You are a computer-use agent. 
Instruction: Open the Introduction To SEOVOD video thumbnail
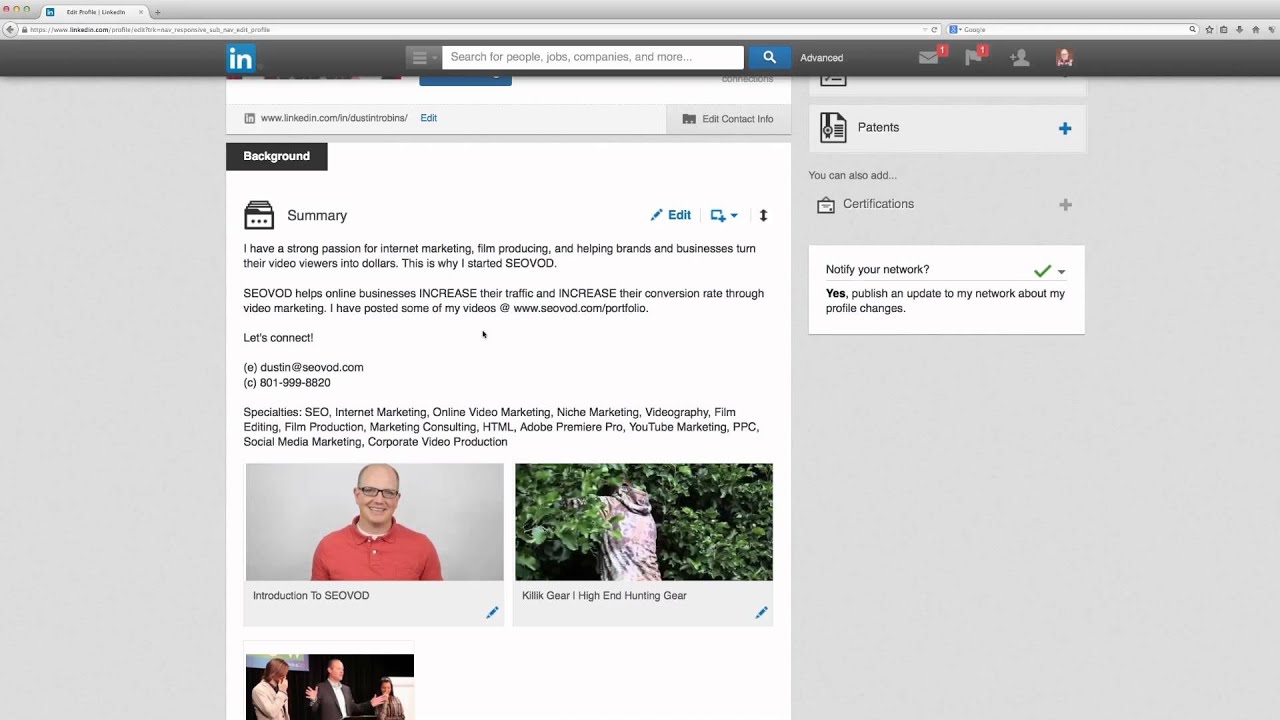(375, 522)
